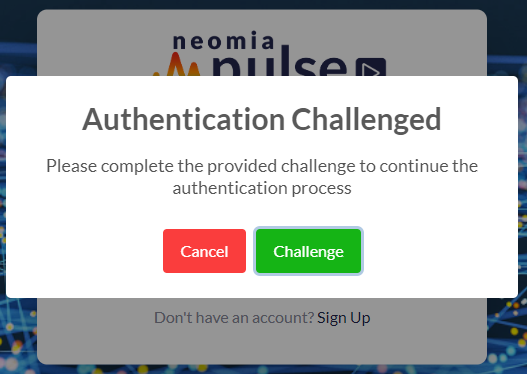Click the large pulse logo lettering
This screenshot has height=374, width=527.
(x=280, y=61)
